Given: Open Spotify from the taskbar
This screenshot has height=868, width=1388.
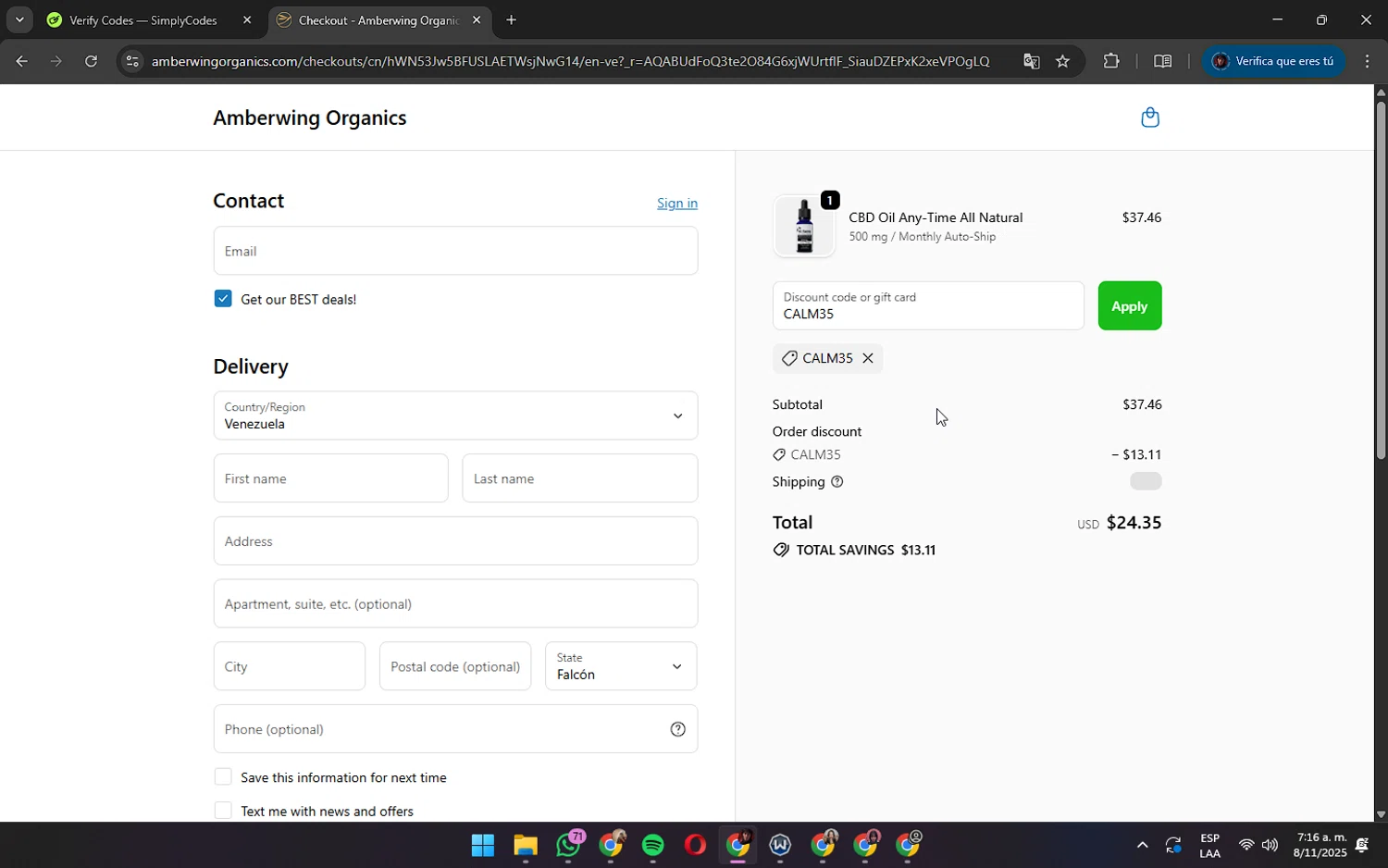Looking at the screenshot, I should 653,845.
